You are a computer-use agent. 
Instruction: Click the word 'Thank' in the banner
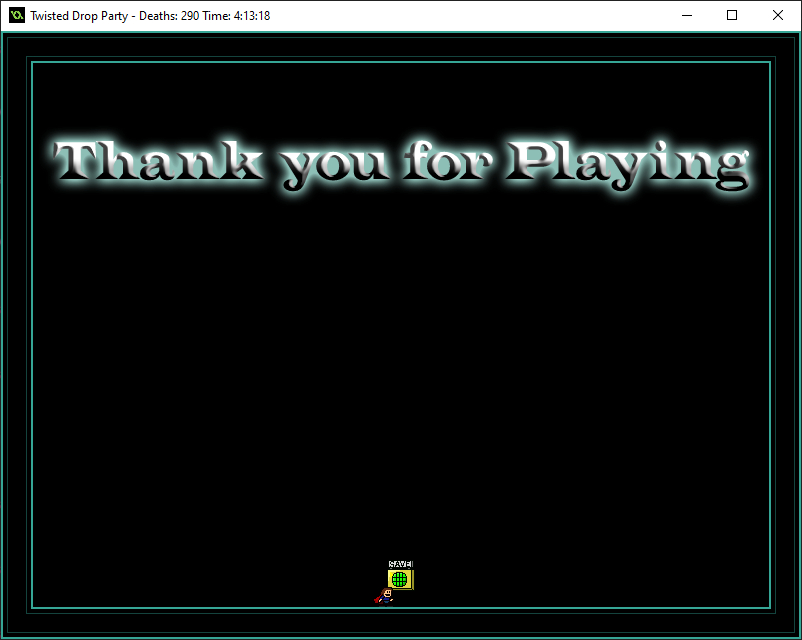[160, 162]
